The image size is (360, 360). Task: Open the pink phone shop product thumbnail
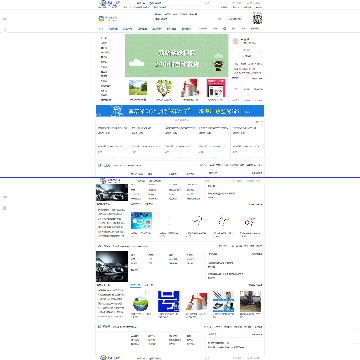tap(216, 88)
